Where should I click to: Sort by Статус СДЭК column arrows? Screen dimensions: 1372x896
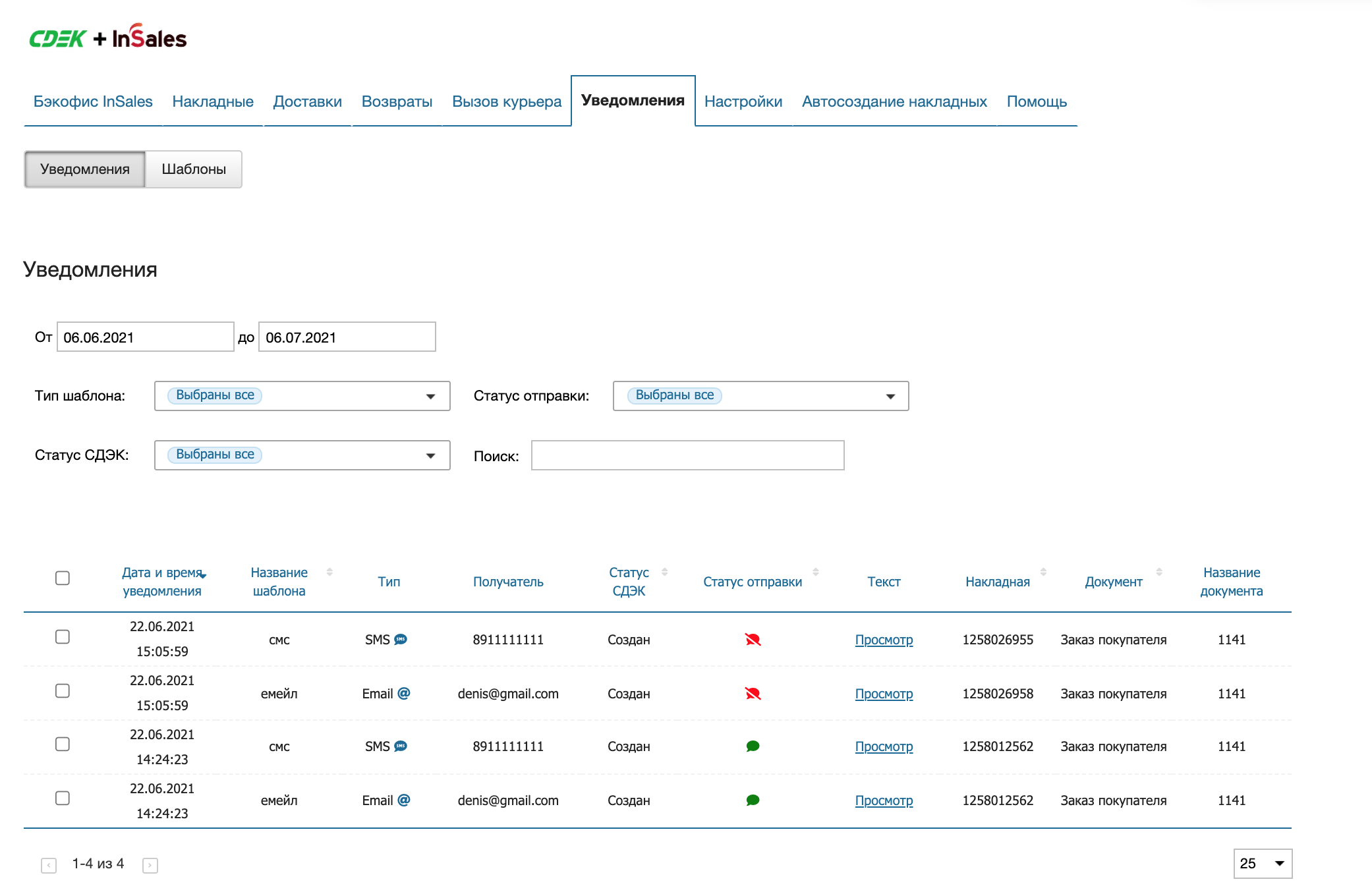click(664, 572)
